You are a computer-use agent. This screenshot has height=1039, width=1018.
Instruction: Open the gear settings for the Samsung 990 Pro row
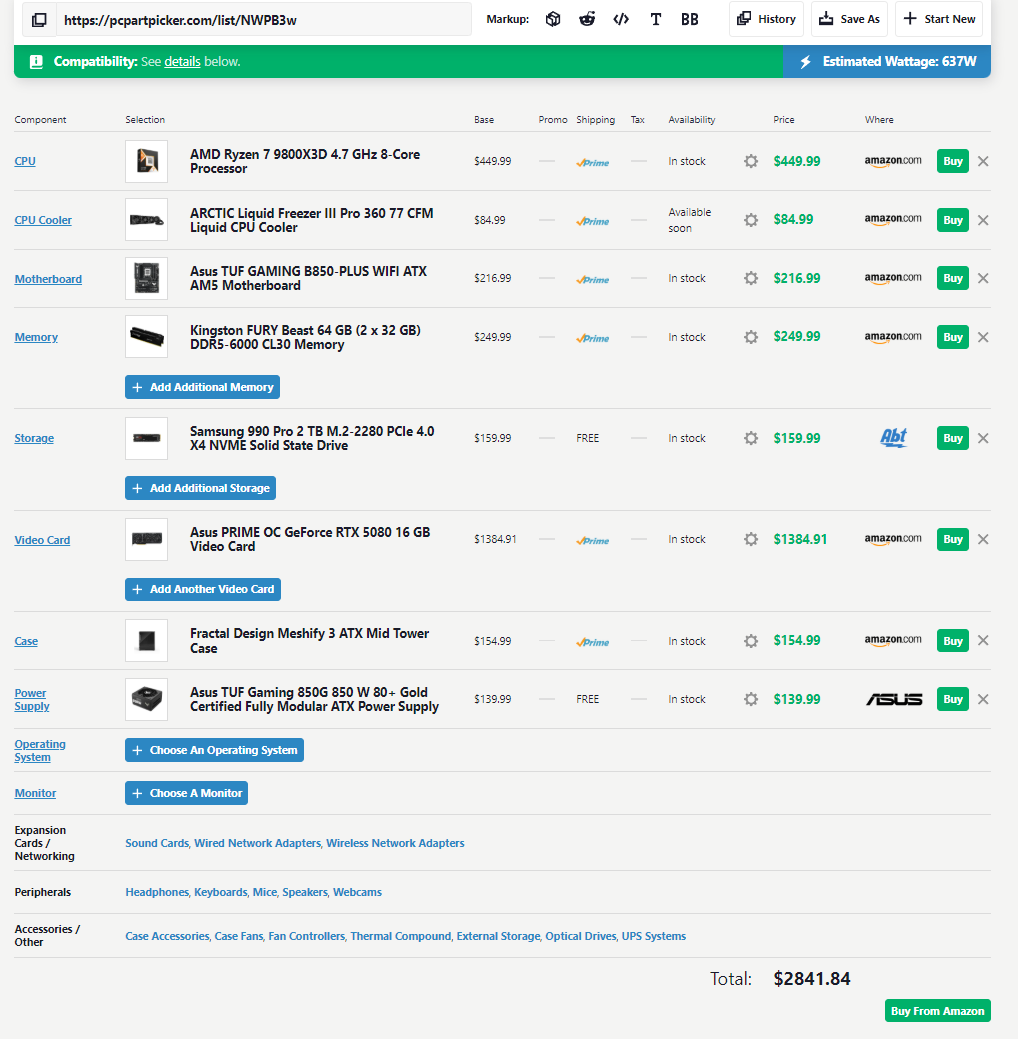(x=751, y=438)
